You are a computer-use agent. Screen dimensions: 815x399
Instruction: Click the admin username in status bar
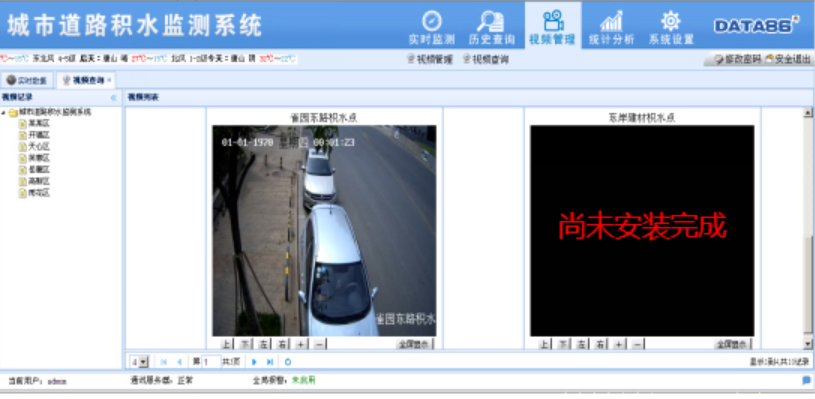click(x=57, y=381)
